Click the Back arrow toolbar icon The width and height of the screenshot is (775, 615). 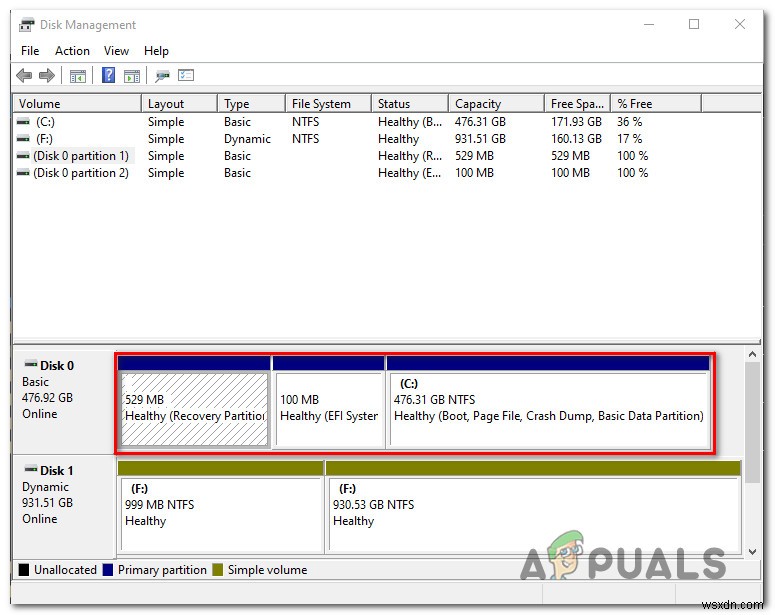(24, 76)
